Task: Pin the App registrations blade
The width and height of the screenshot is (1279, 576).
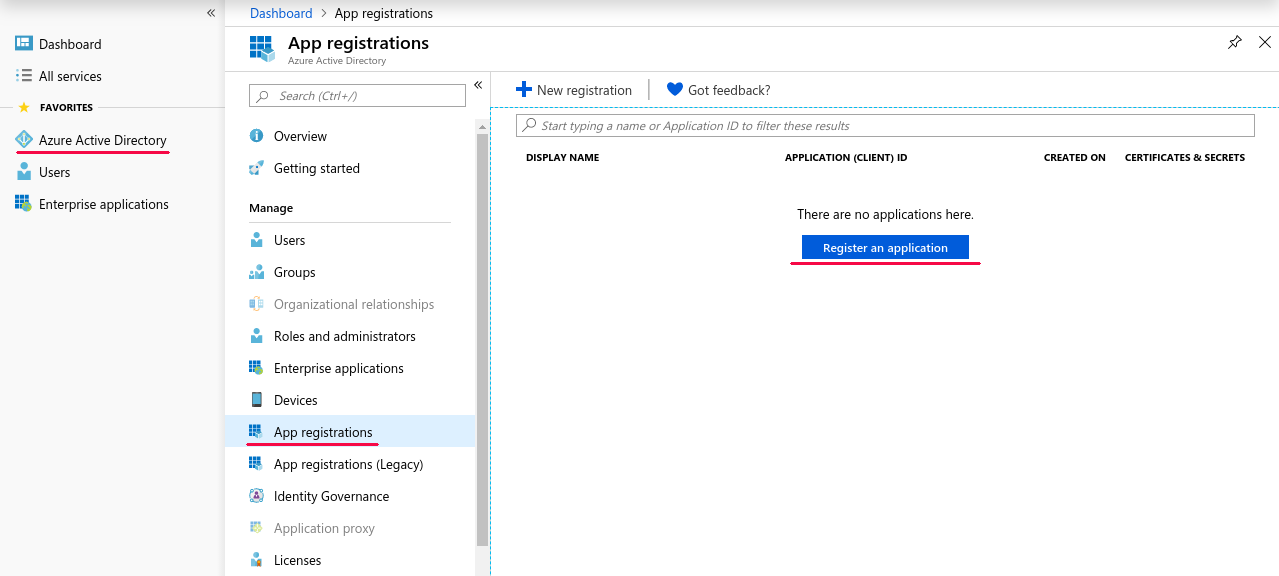Action: click(x=1234, y=42)
